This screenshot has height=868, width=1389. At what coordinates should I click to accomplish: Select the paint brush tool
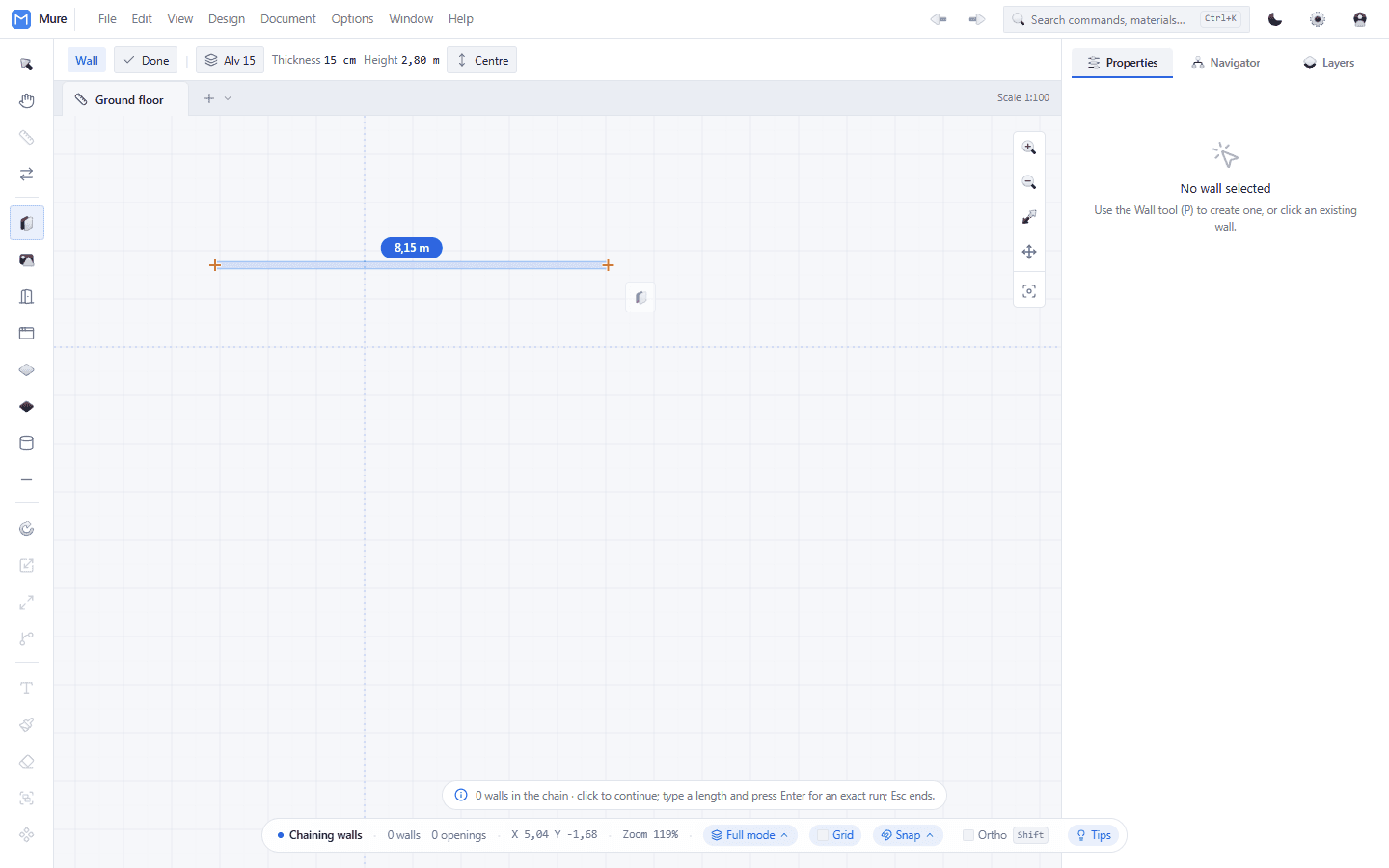27,725
